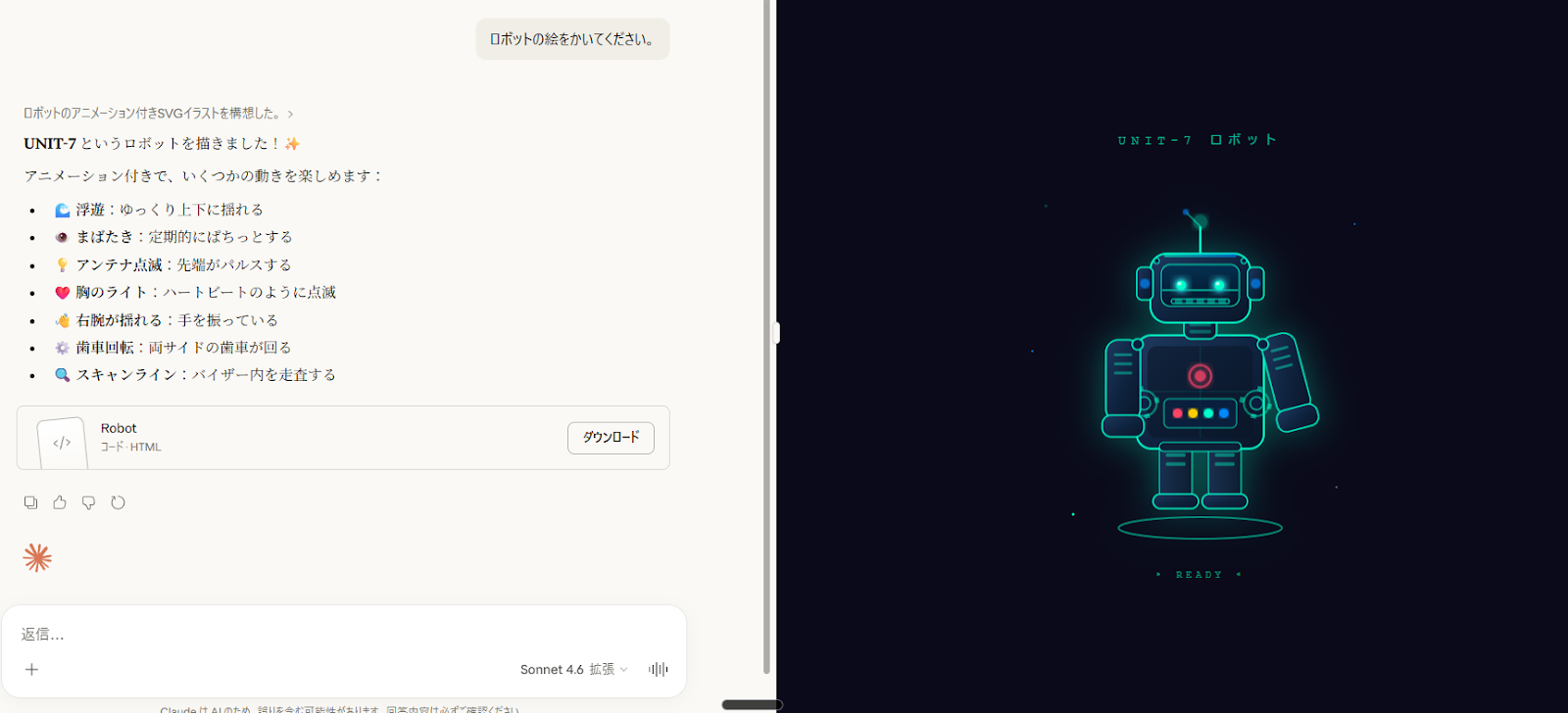Click the copy response icon
This screenshot has width=1568, height=713.
(x=30, y=502)
